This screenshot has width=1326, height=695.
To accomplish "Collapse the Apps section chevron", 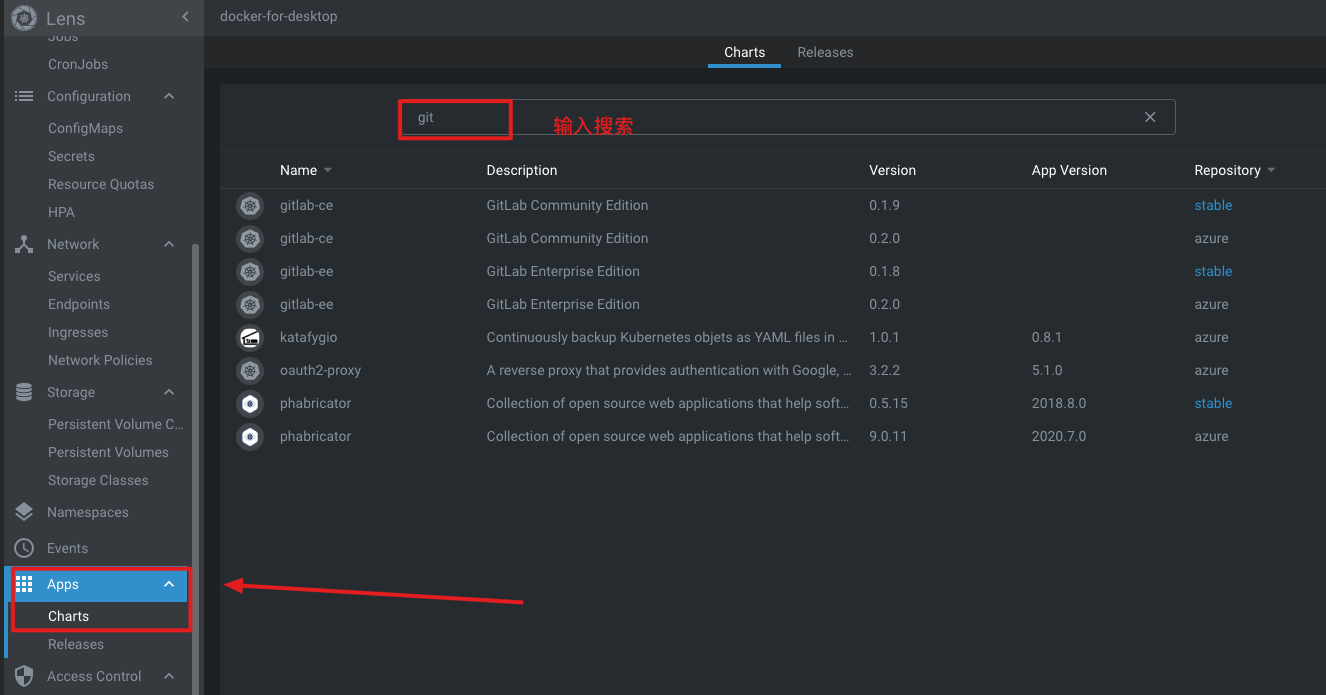I will pos(169,584).
